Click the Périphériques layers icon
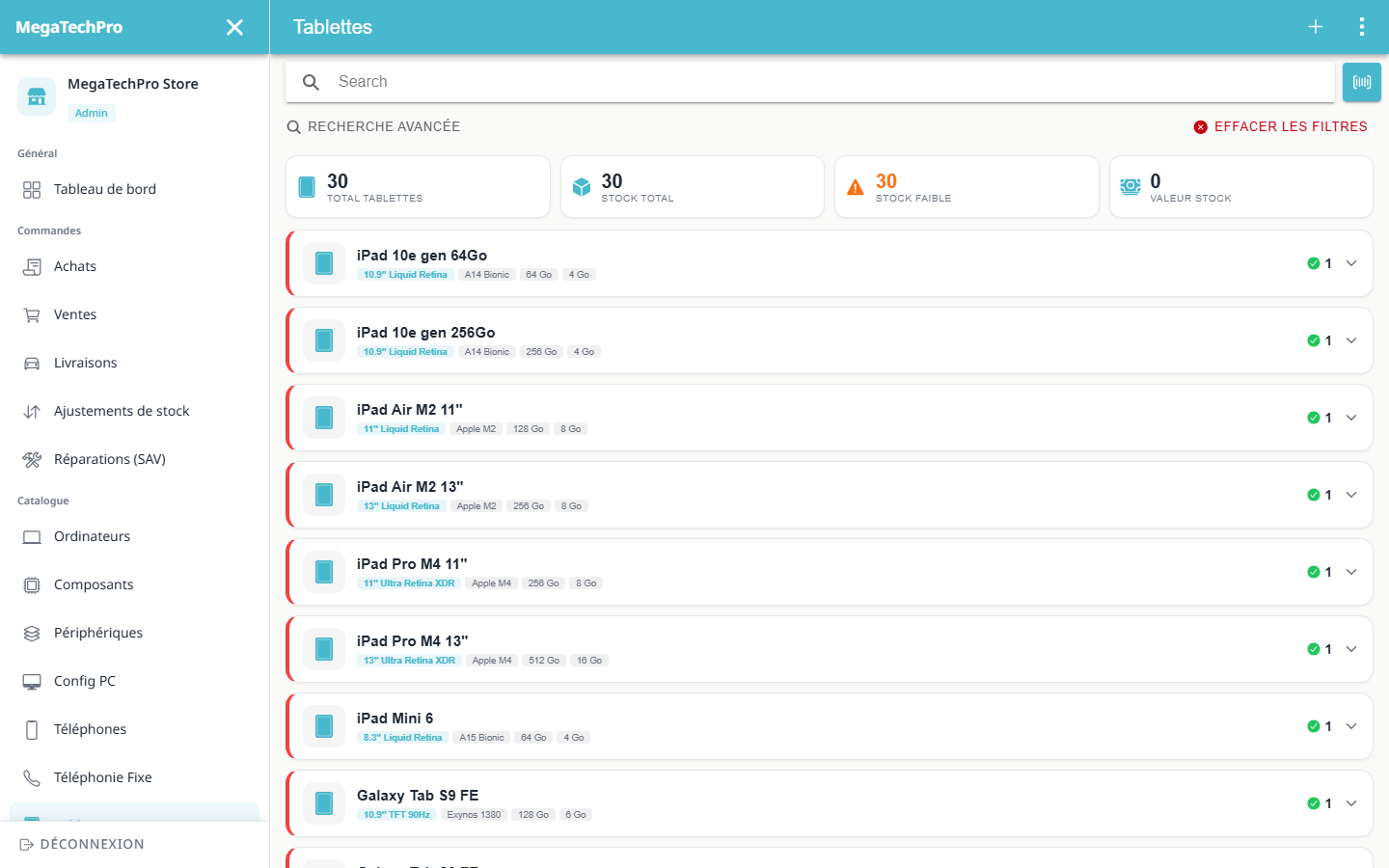Viewport: 1389px width, 868px height. coord(32,633)
